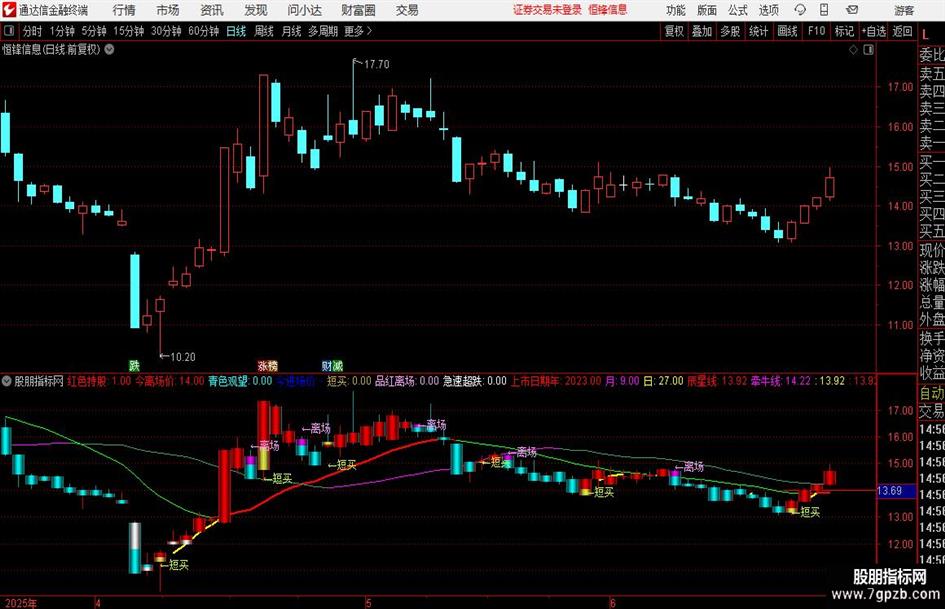Click red 恒锋信息 stock name link
Viewport: 945px width, 609px height.
pos(608,10)
